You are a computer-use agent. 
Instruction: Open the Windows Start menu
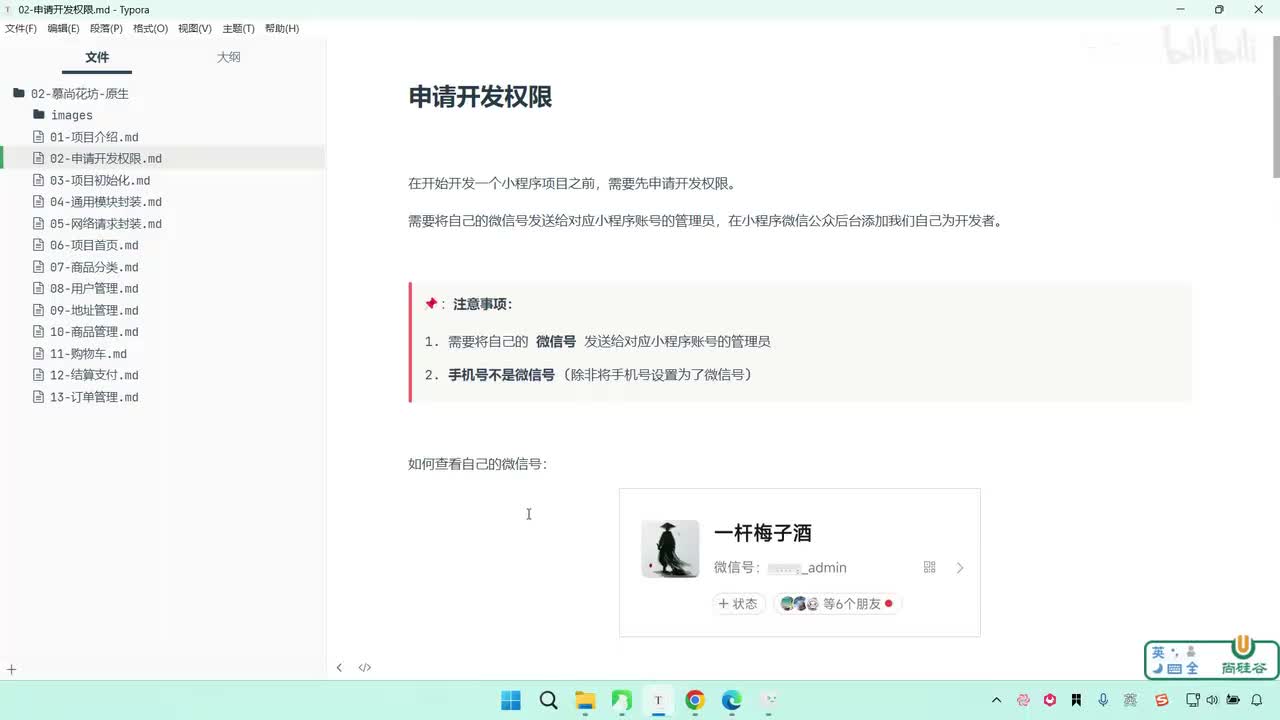[x=510, y=700]
